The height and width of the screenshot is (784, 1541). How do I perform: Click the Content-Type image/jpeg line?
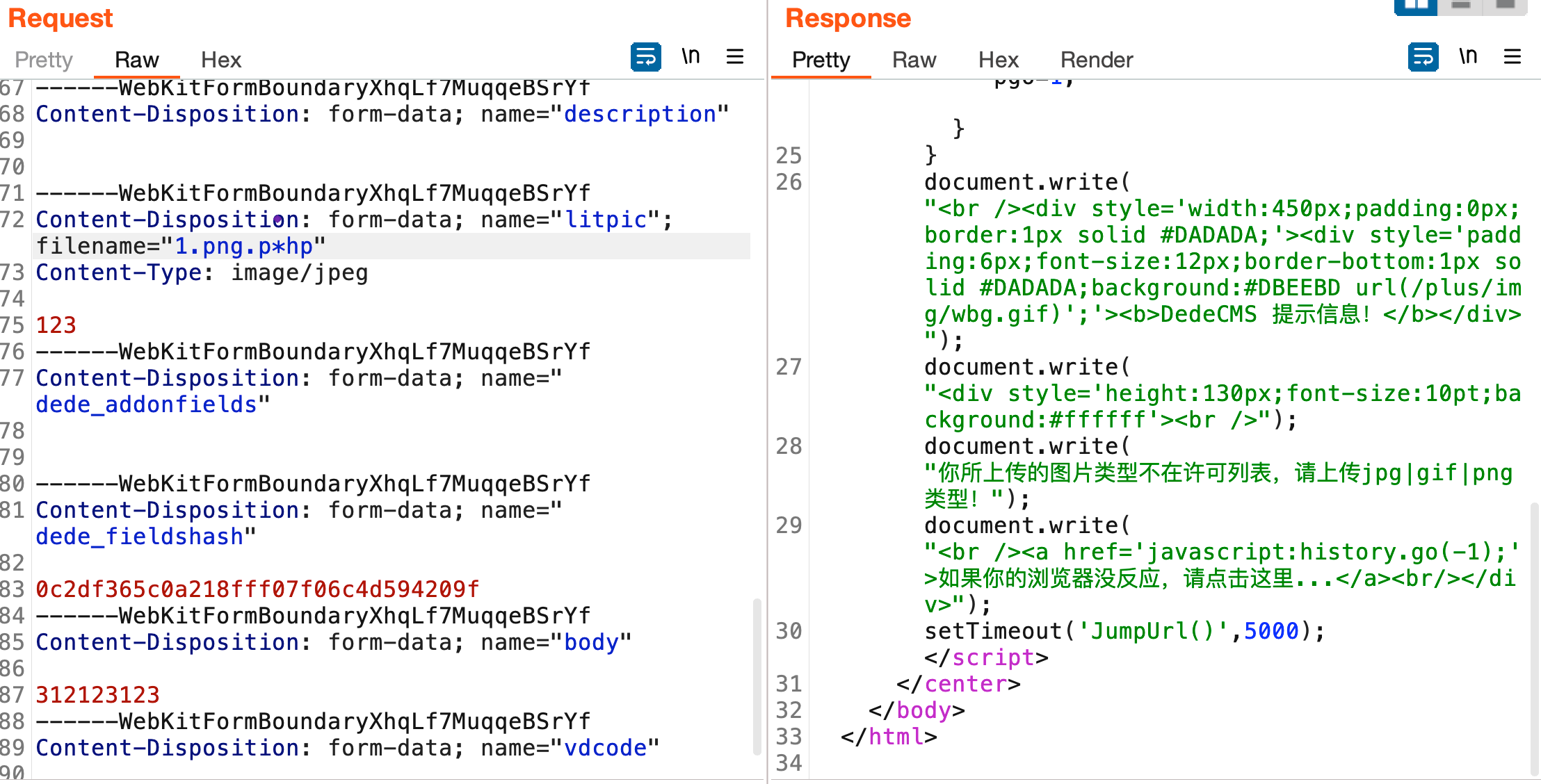click(202, 272)
